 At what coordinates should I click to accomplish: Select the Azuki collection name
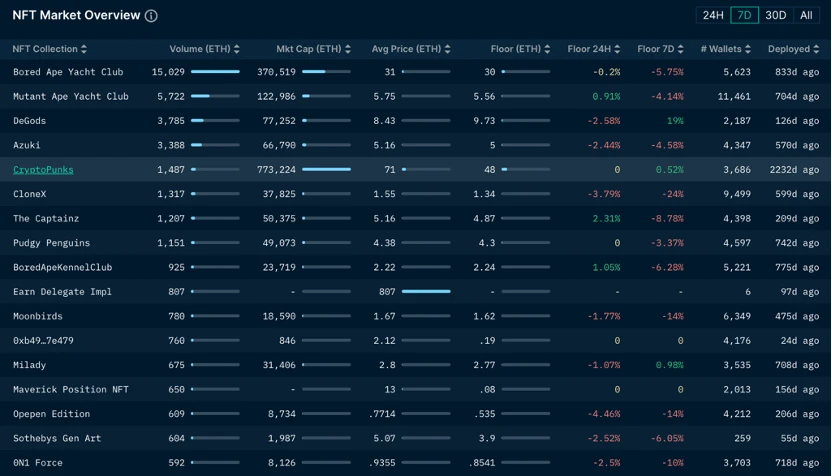[x=27, y=145]
